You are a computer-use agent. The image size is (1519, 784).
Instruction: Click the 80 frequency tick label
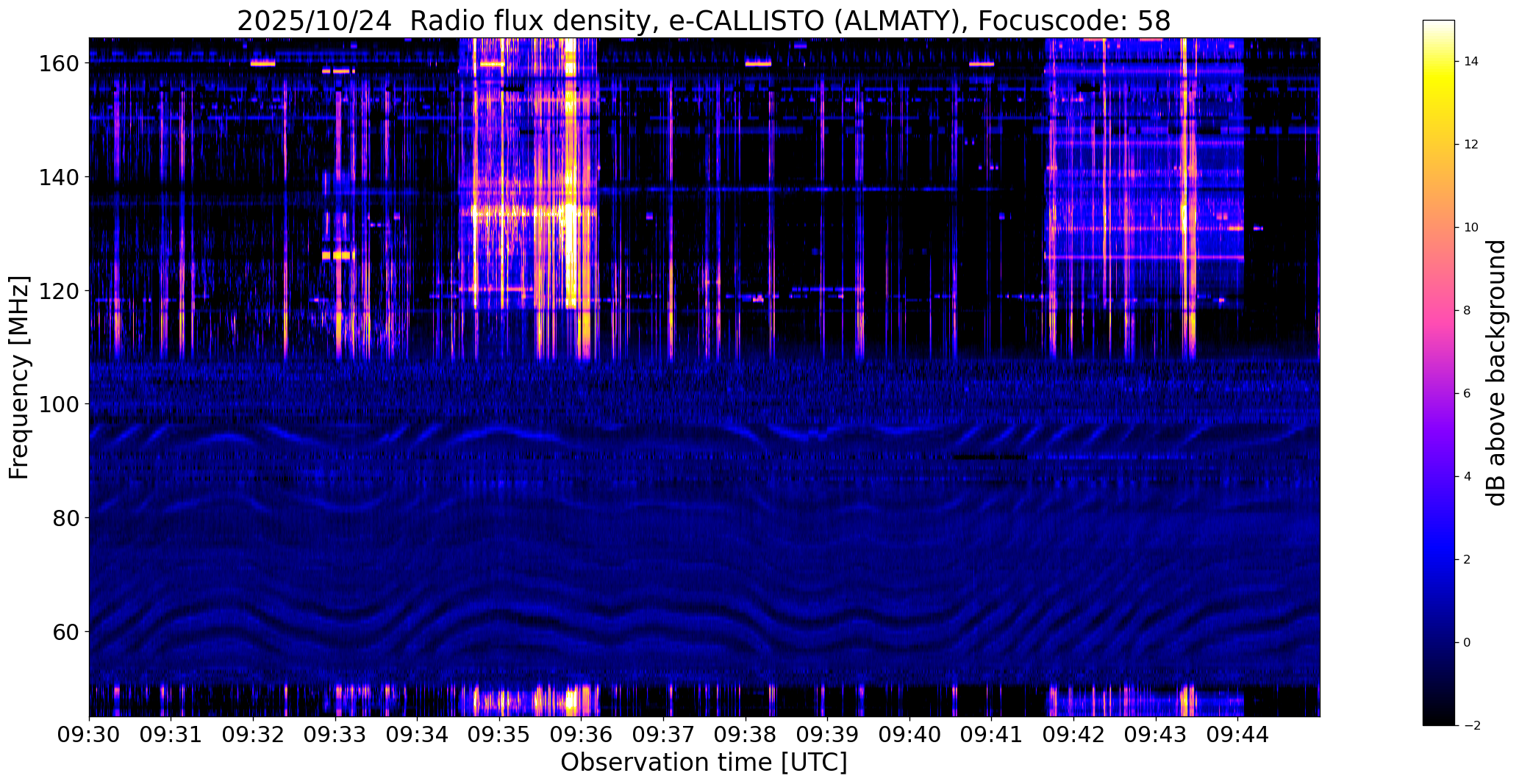click(x=65, y=518)
